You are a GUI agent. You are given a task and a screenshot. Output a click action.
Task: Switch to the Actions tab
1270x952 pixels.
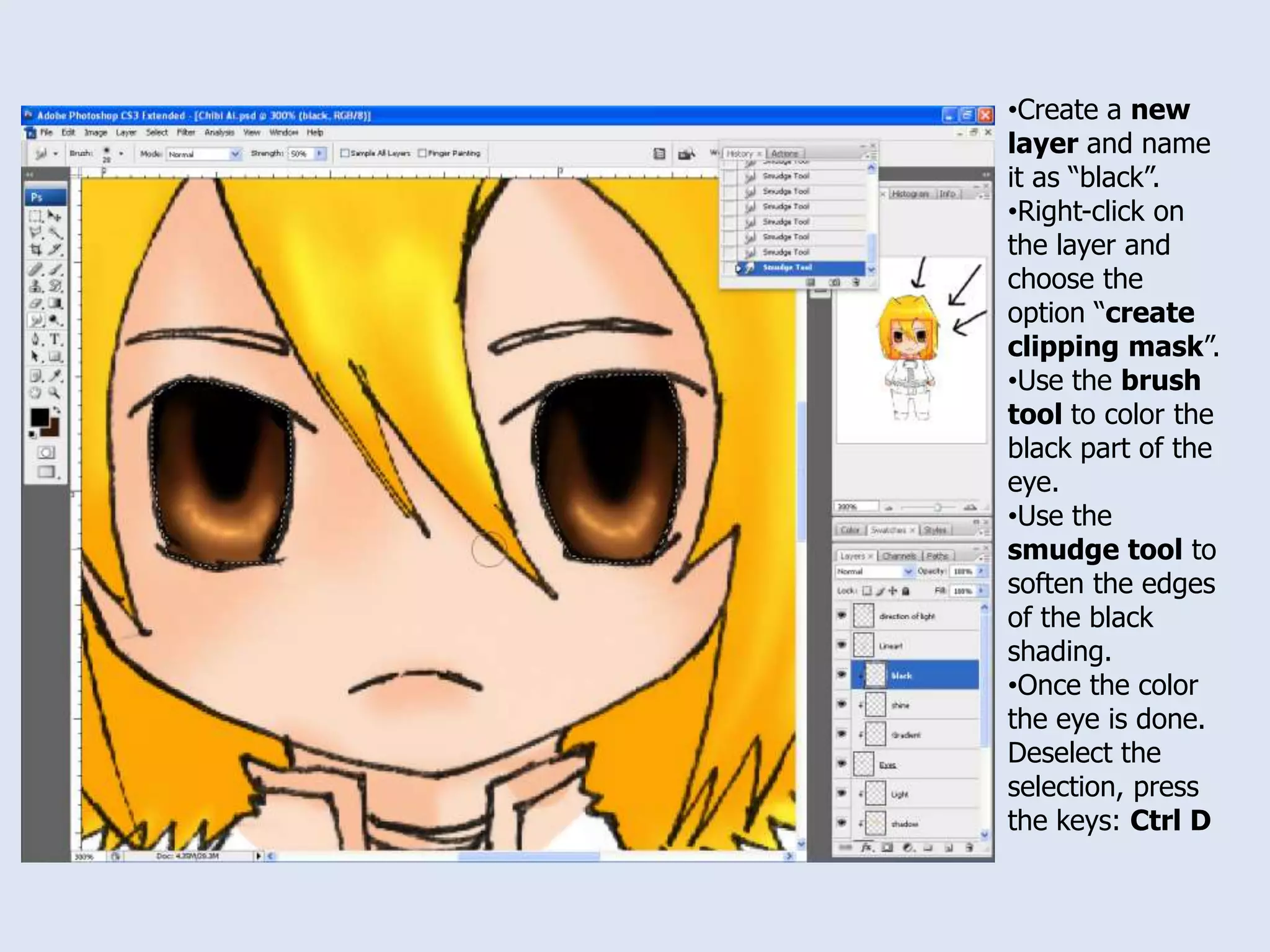point(785,153)
